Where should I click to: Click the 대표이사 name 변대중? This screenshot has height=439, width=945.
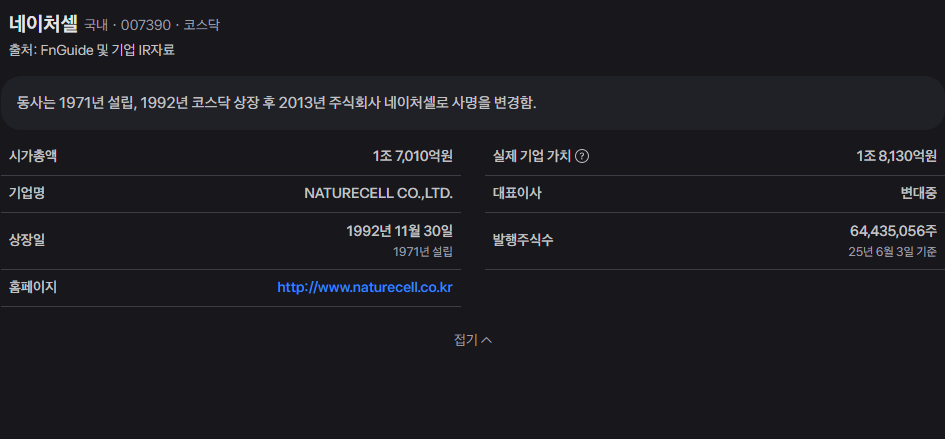click(x=919, y=194)
